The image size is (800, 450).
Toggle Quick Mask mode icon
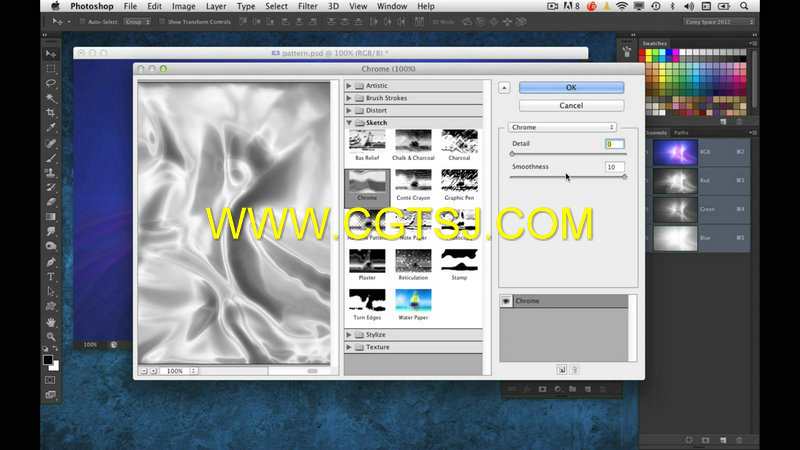(x=50, y=380)
